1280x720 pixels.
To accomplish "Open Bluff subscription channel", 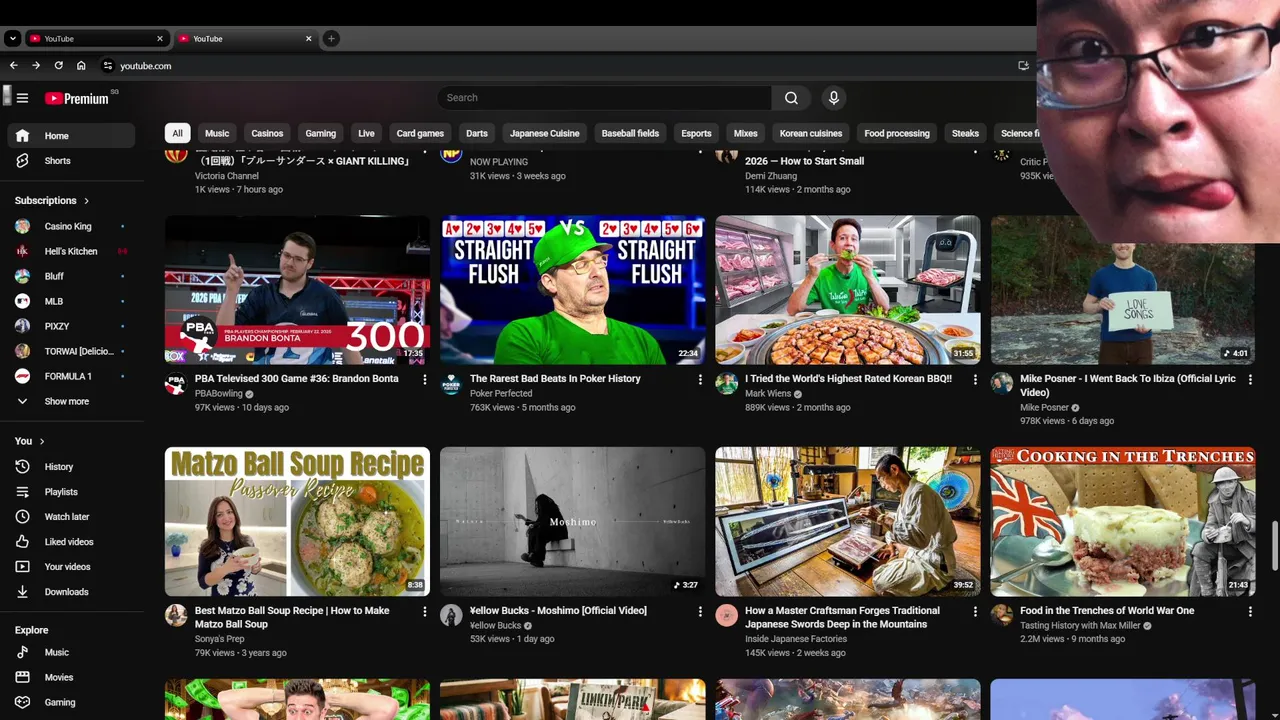I will click(71, 276).
